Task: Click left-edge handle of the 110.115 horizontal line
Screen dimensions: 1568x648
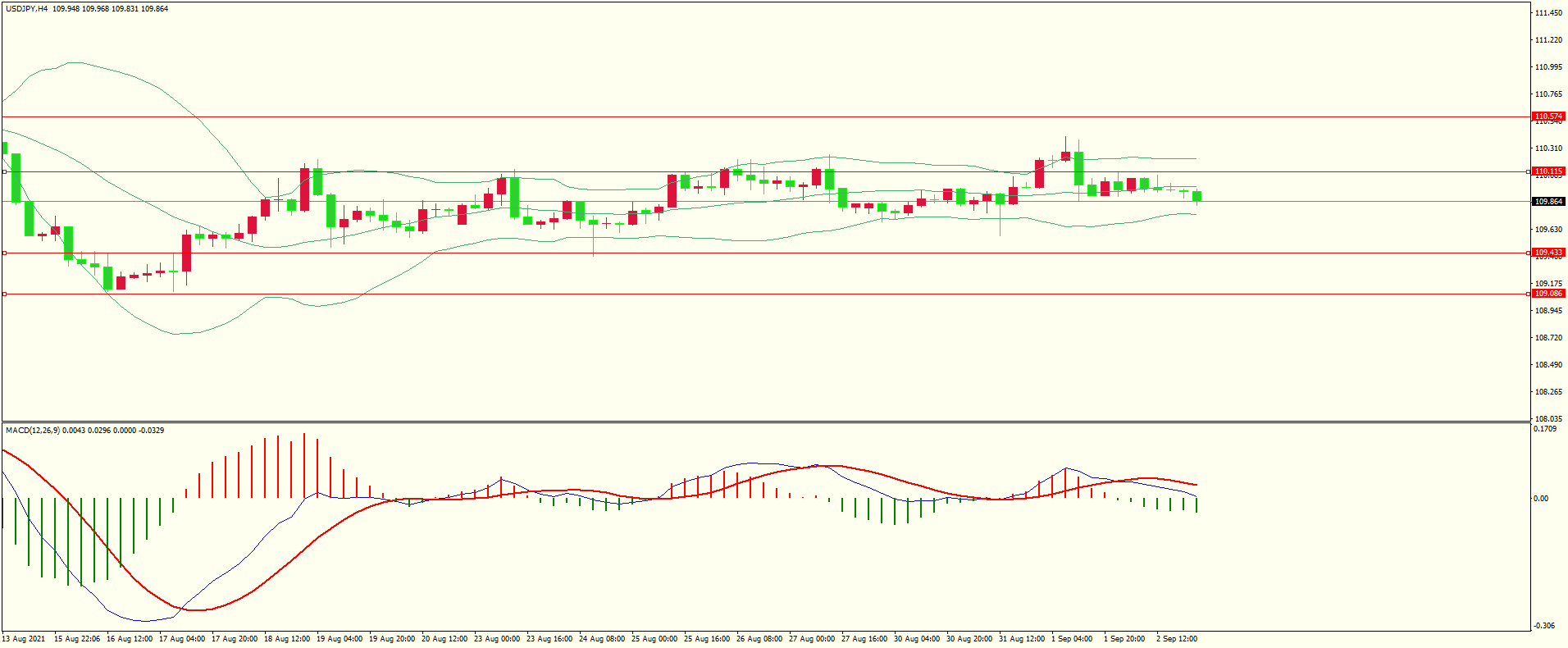Action: coord(4,172)
